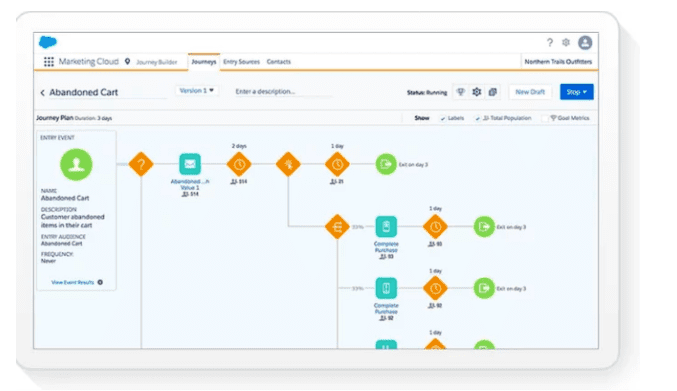
Task: Select the 2 days wait activity
Action: pyautogui.click(x=239, y=164)
